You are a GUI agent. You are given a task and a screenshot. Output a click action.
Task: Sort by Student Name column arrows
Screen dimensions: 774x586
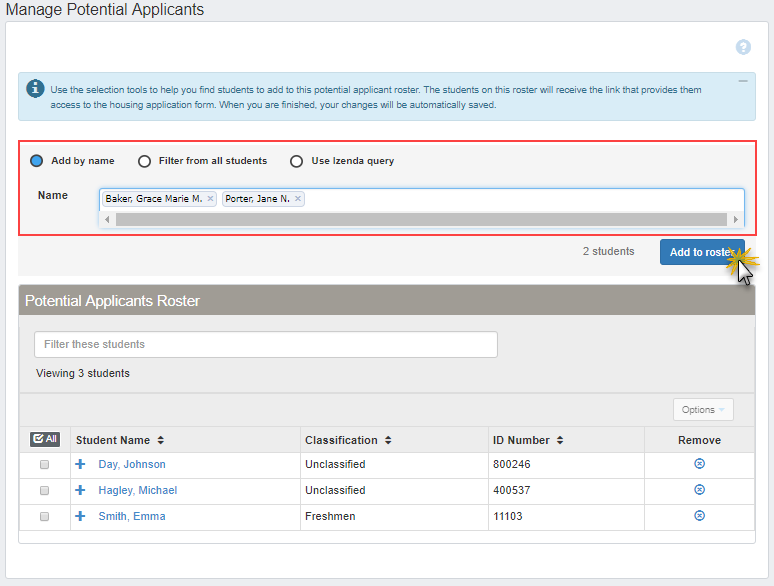[161, 440]
